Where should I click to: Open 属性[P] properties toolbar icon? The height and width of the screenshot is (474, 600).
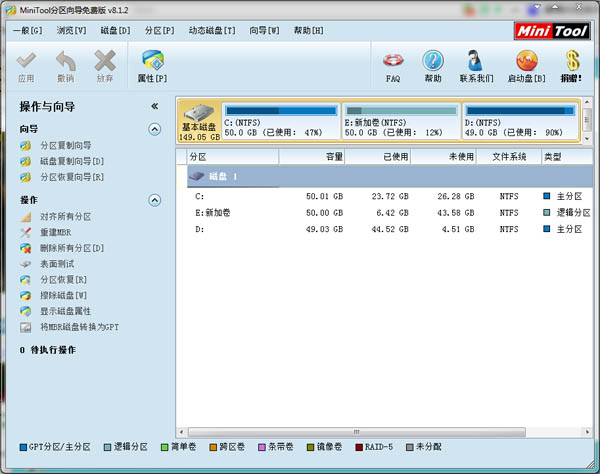tap(153, 61)
